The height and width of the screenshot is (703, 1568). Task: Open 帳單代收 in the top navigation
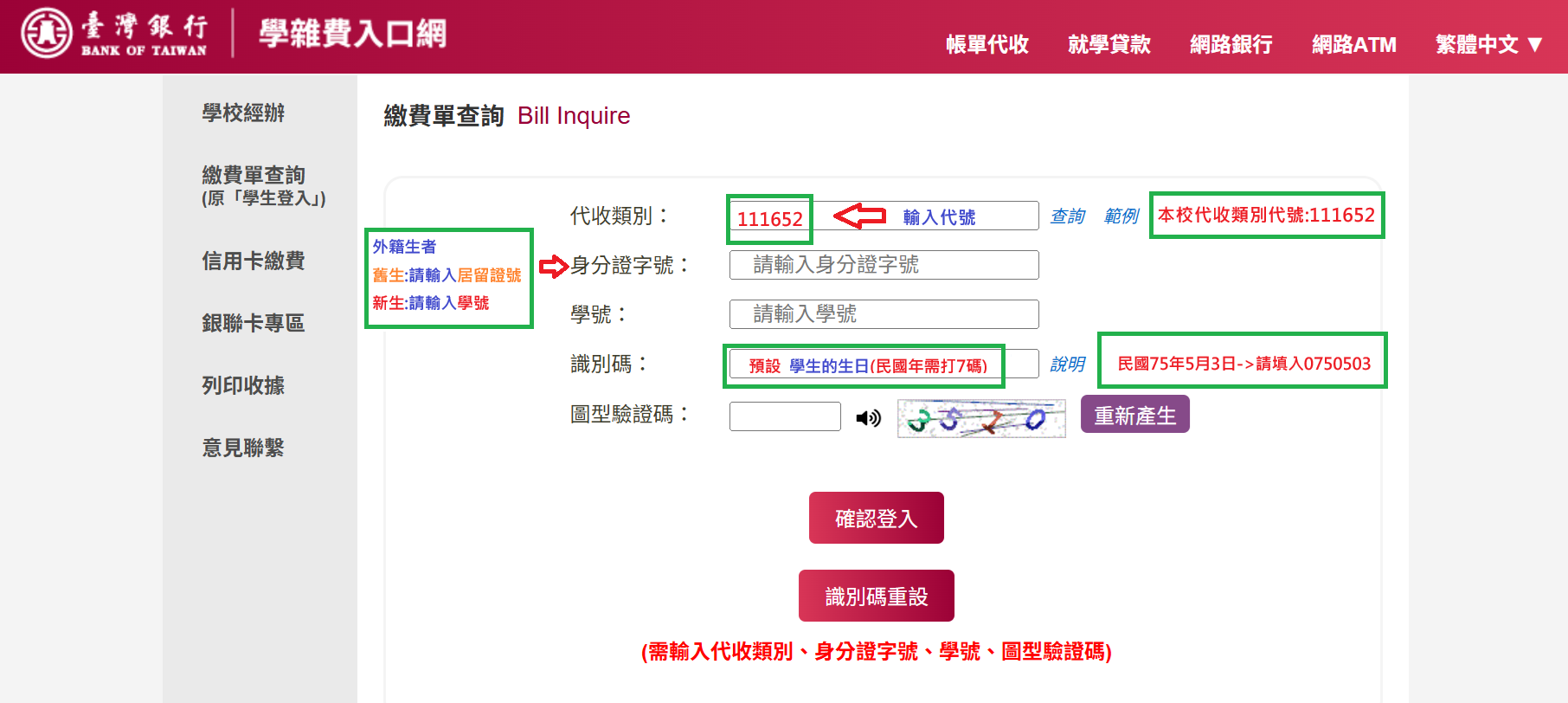click(987, 44)
